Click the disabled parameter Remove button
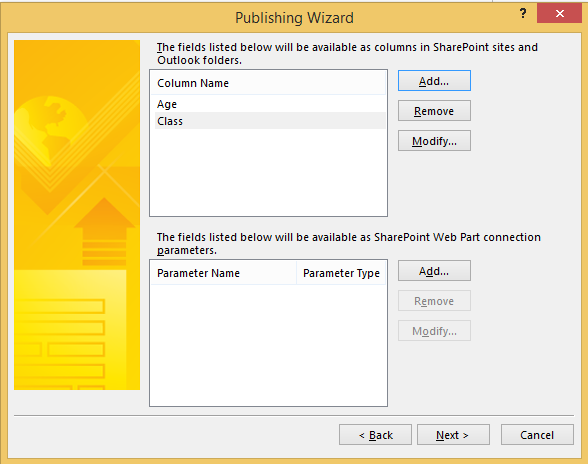Screen dimensions: 588x464 point(434,301)
